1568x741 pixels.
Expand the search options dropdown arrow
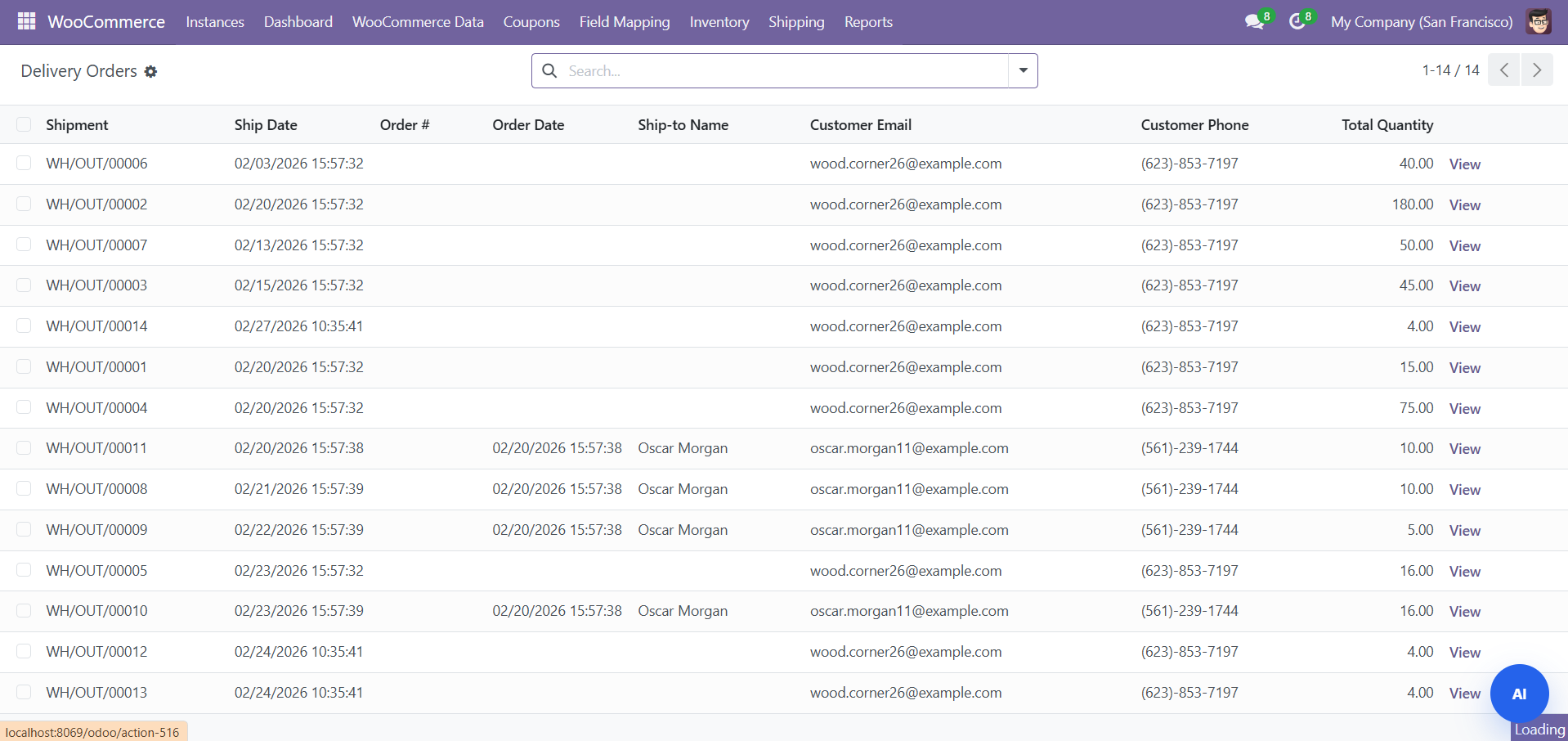(x=1023, y=71)
